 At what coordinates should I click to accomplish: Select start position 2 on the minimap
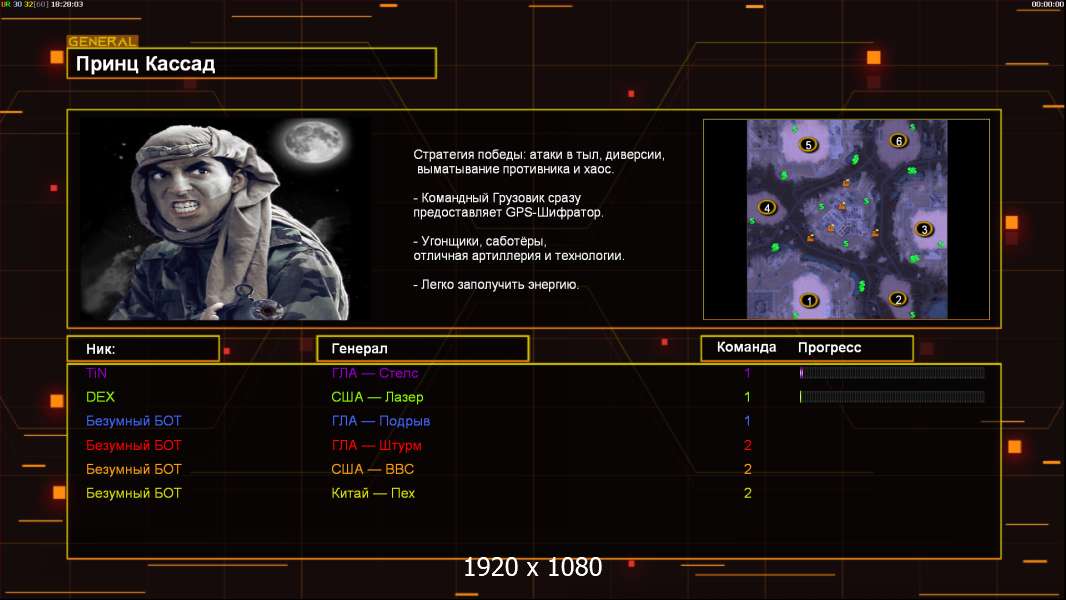(x=898, y=299)
